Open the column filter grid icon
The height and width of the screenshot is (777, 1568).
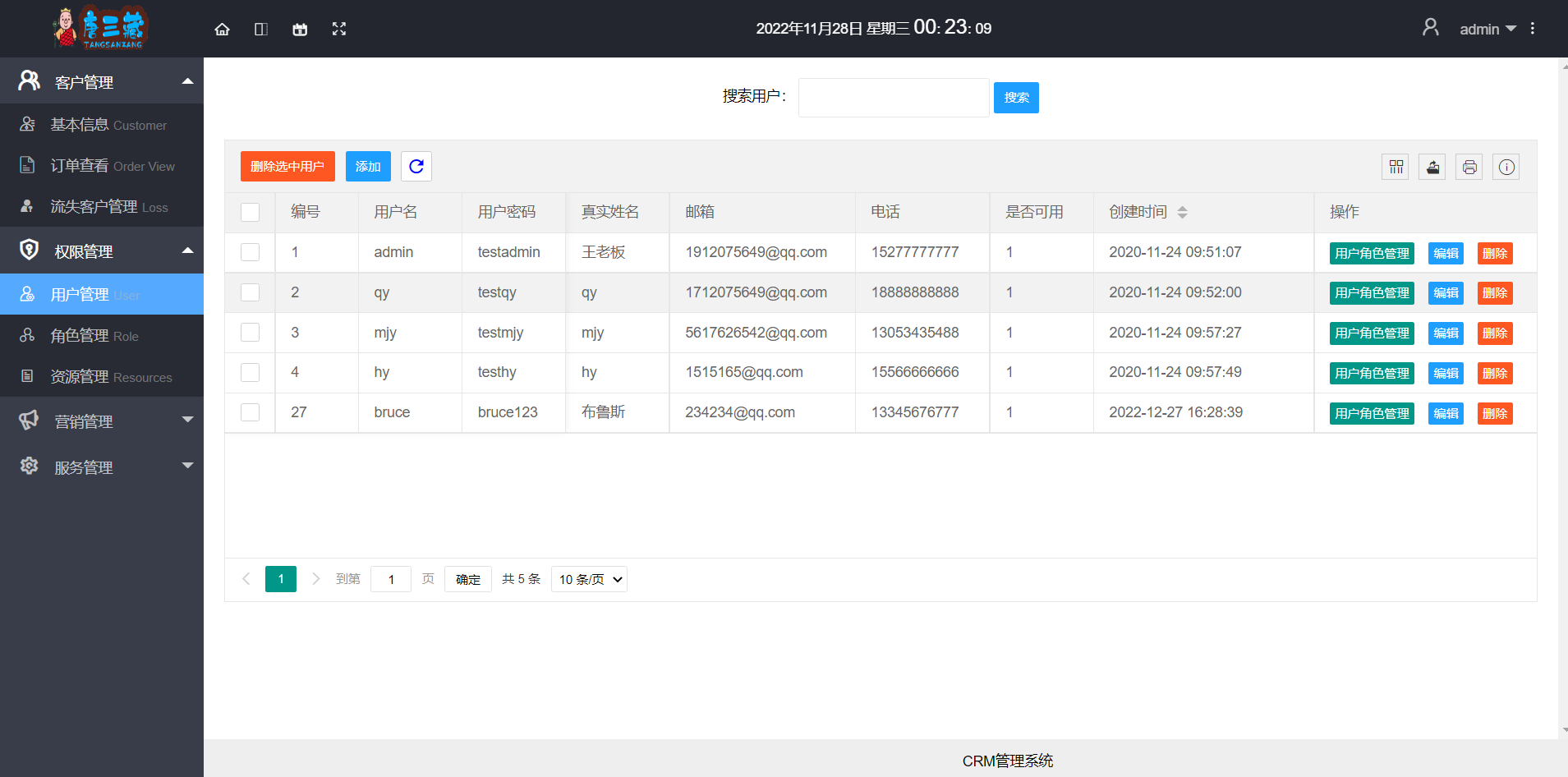point(1396,167)
